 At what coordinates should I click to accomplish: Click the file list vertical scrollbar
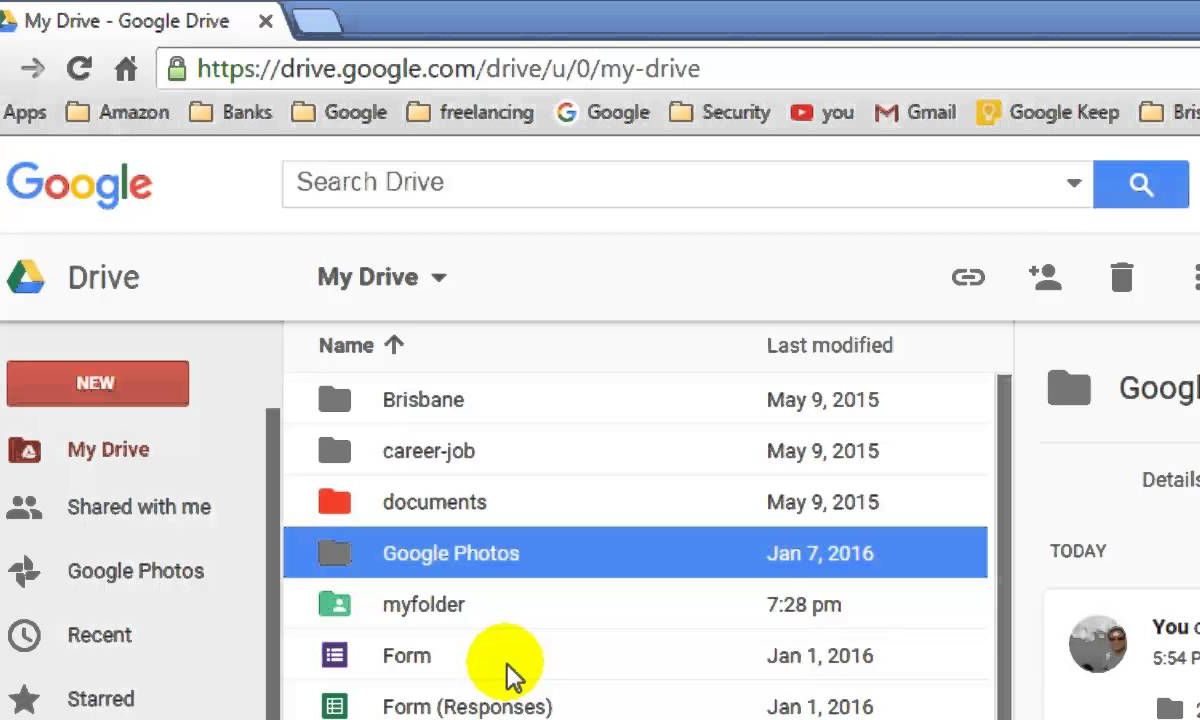(x=1004, y=546)
